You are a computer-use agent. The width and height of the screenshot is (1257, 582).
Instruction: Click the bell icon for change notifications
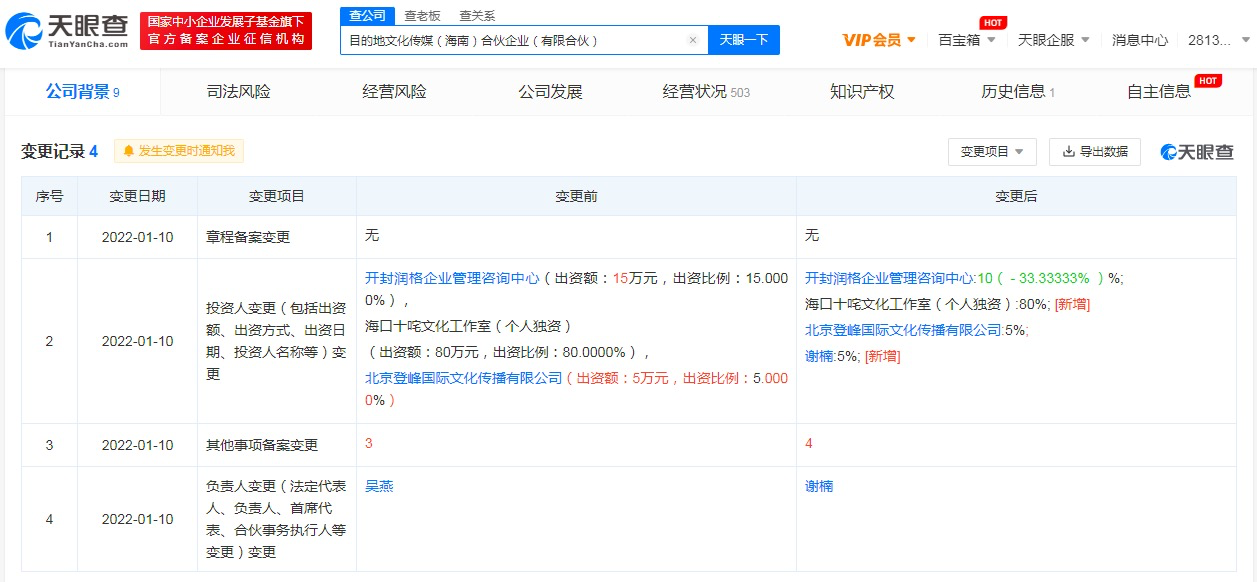click(128, 151)
